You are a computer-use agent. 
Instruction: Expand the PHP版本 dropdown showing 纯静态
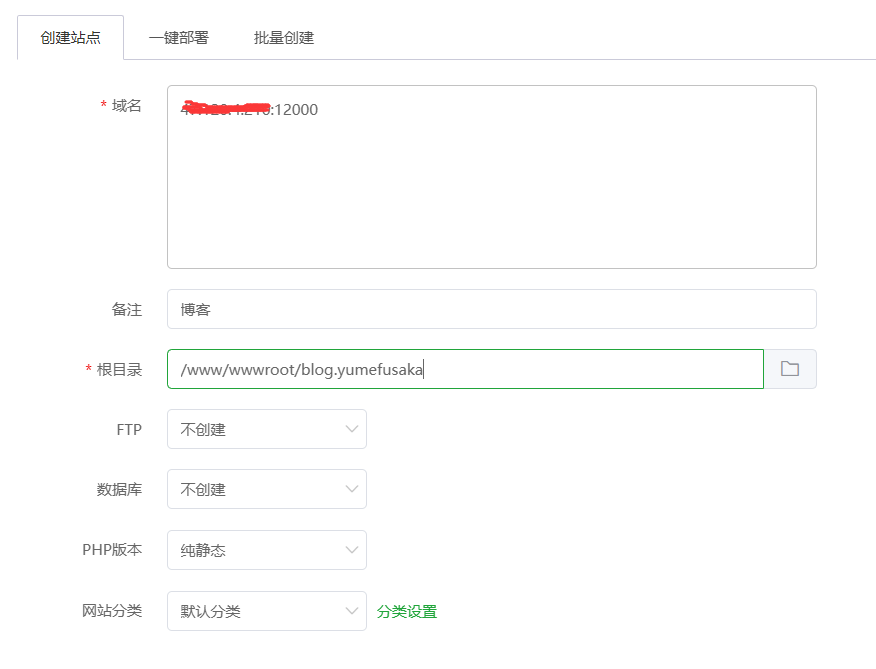265,550
